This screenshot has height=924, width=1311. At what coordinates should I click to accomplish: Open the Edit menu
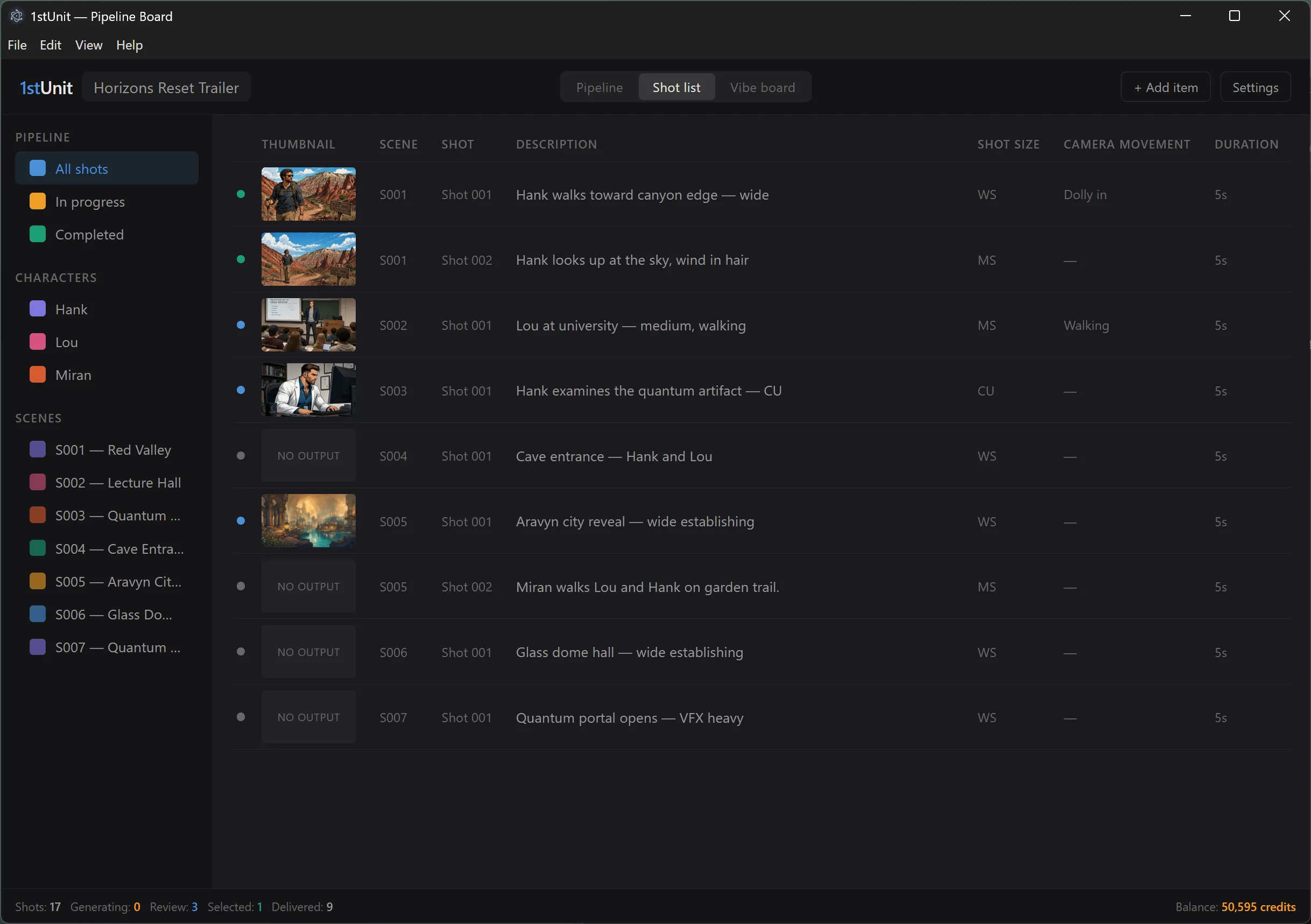click(50, 45)
